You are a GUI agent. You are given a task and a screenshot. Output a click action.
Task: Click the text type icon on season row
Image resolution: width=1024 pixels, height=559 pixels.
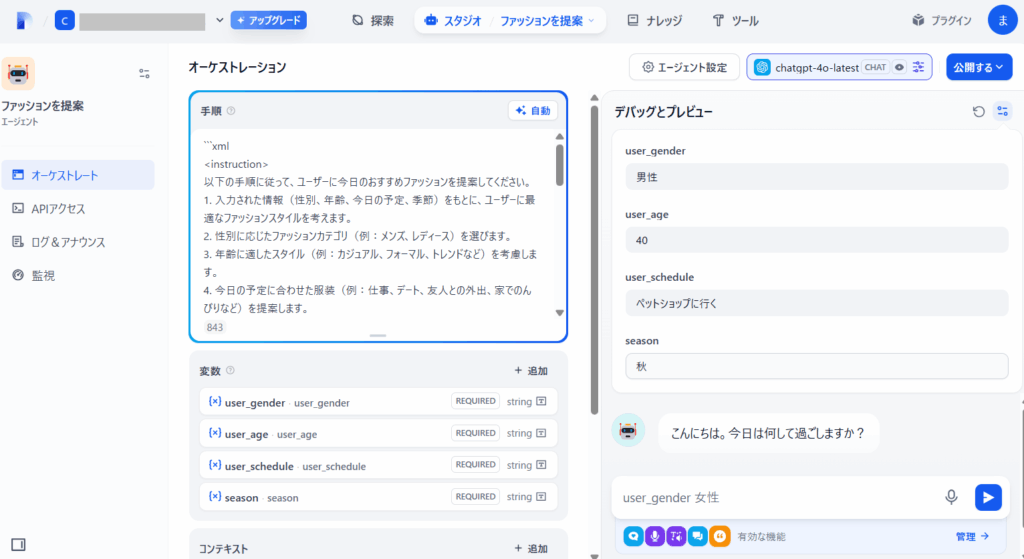(x=541, y=496)
